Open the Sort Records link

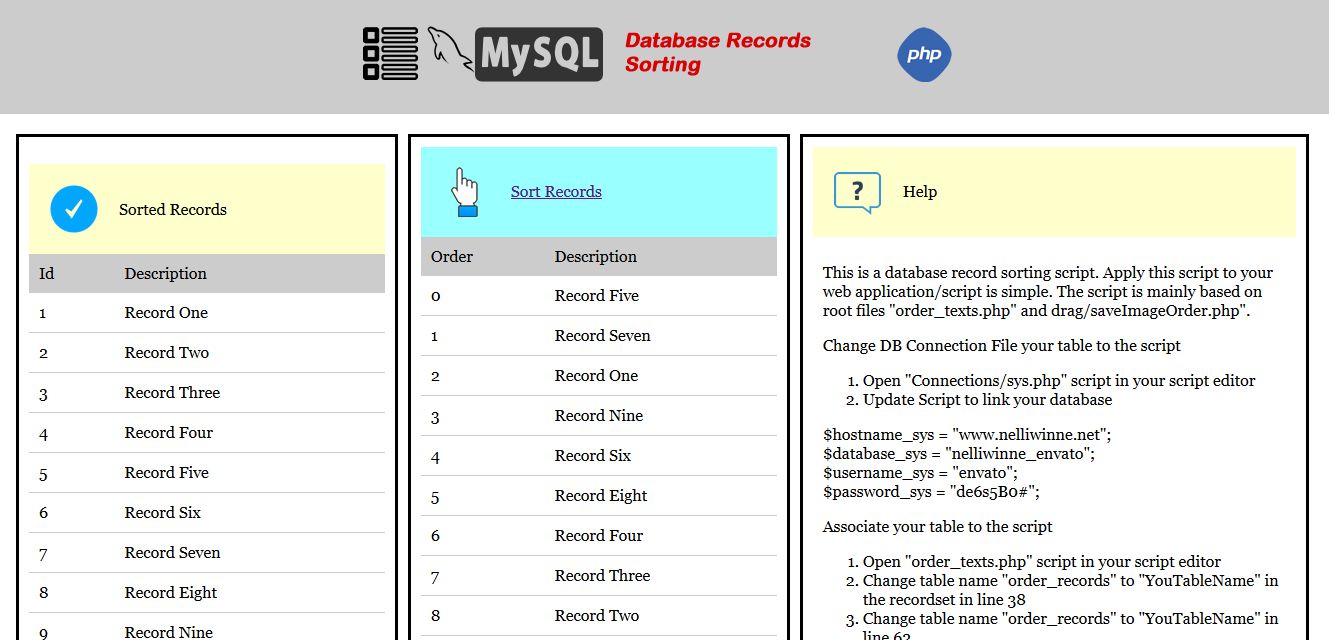(556, 192)
